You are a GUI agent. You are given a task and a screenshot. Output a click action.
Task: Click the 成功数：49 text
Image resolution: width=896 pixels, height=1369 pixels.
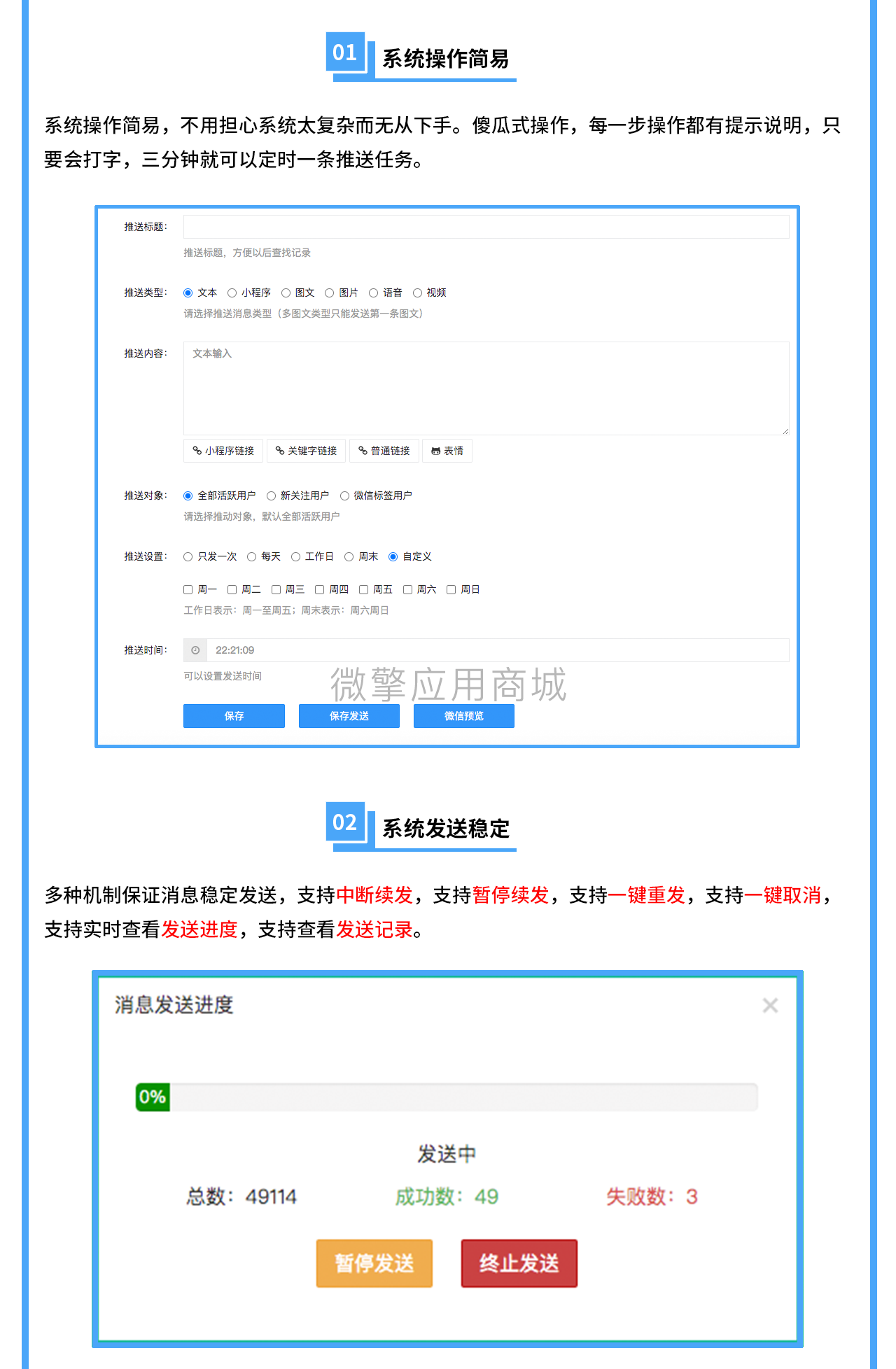pyautogui.click(x=447, y=1197)
